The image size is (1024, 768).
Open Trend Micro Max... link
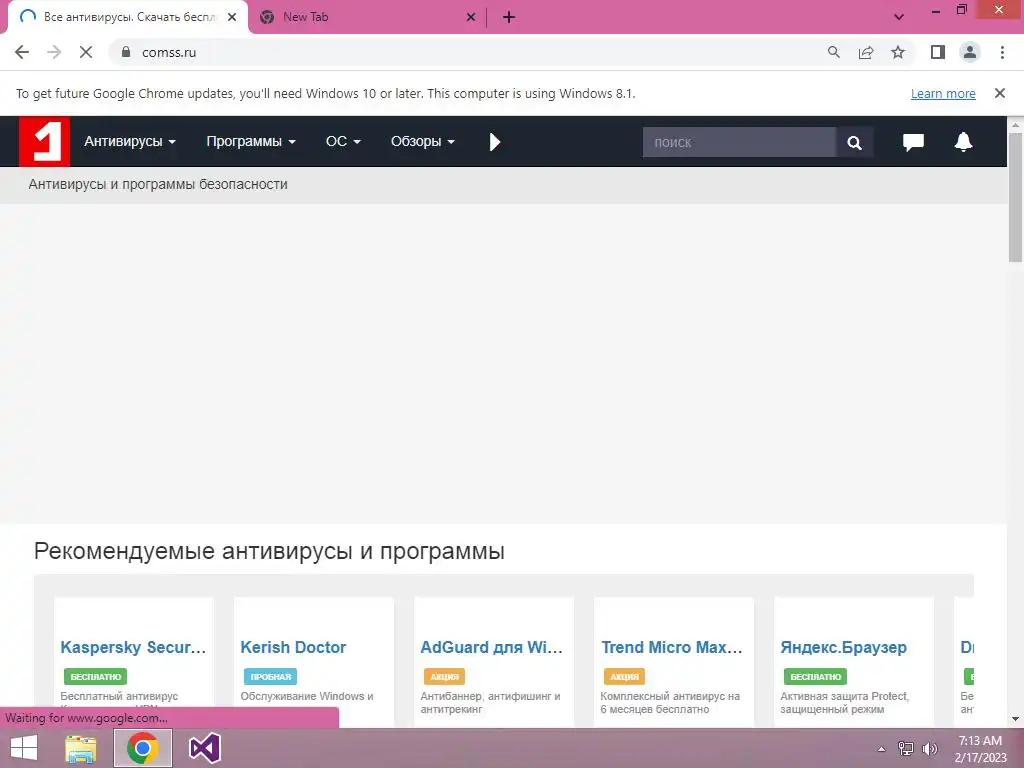(x=672, y=647)
